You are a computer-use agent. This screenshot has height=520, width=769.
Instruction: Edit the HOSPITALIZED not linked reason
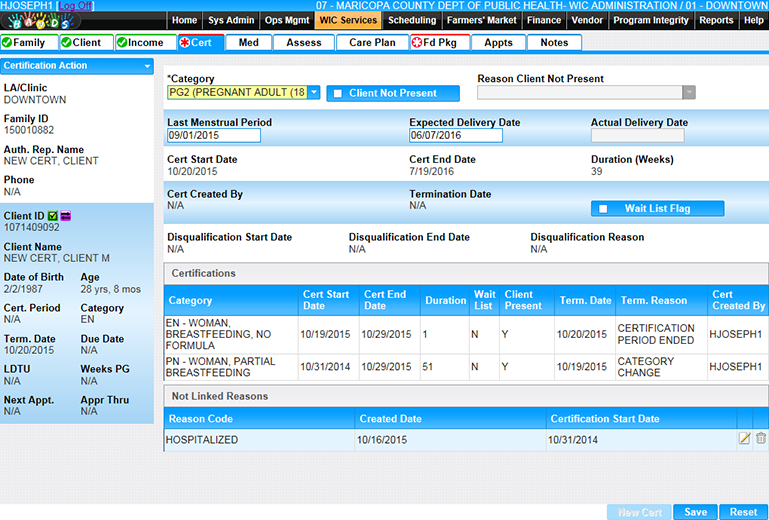744,439
